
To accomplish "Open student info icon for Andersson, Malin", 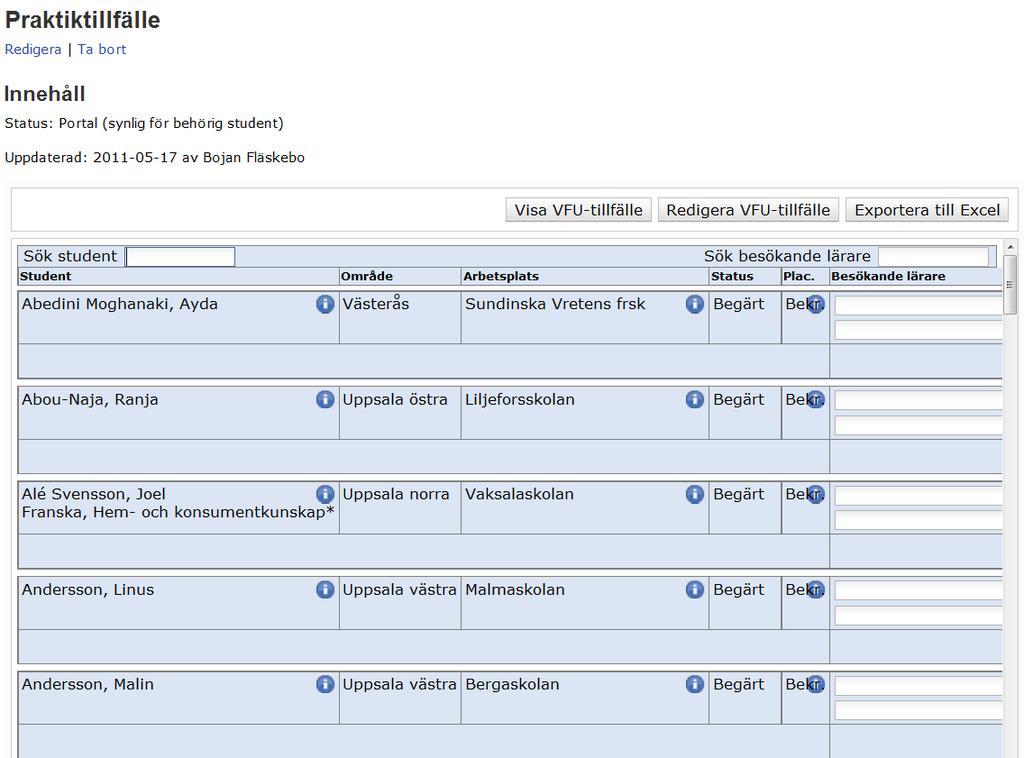I will [x=325, y=684].
